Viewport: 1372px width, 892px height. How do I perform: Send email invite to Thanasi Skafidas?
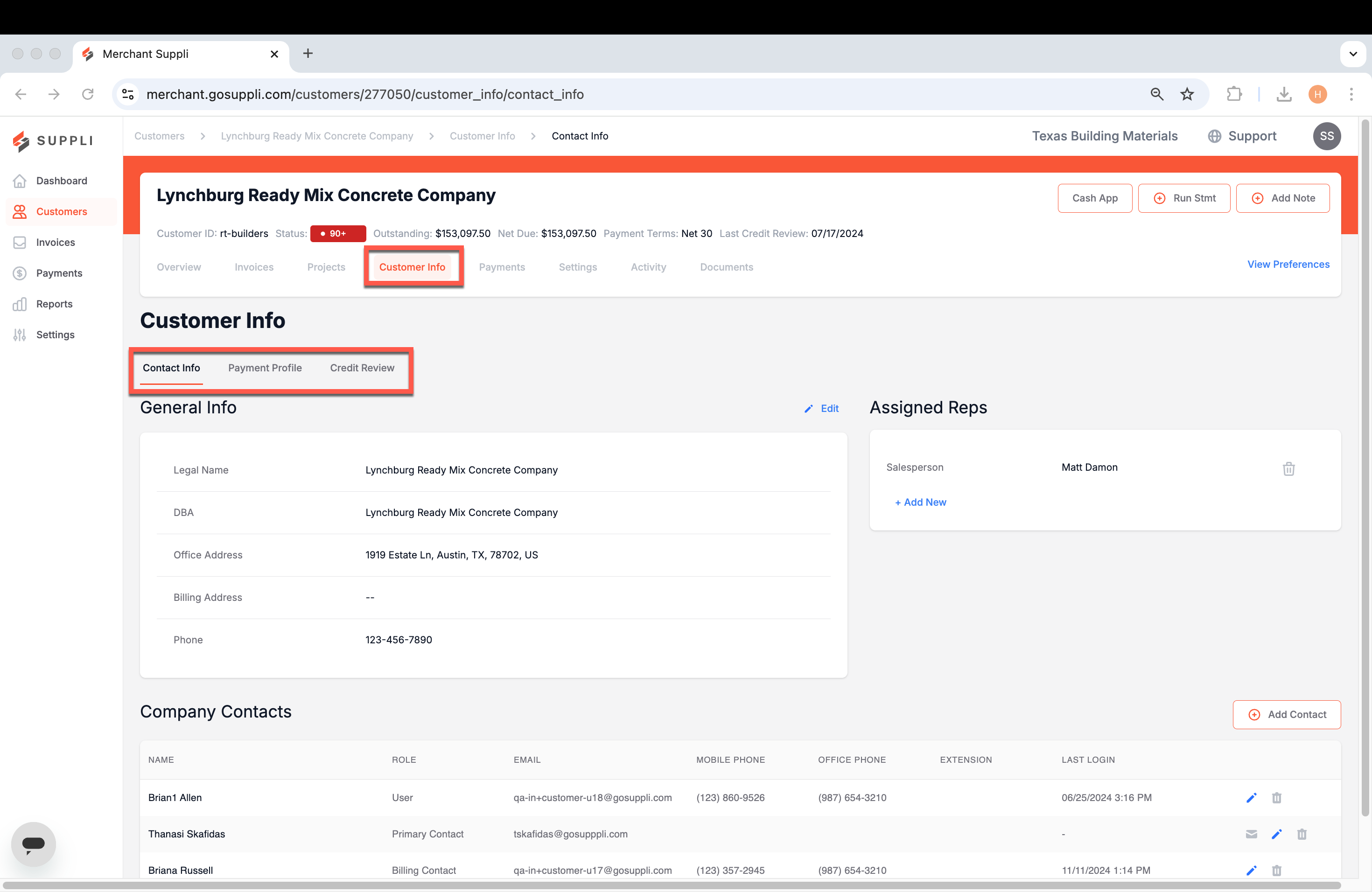1251,834
